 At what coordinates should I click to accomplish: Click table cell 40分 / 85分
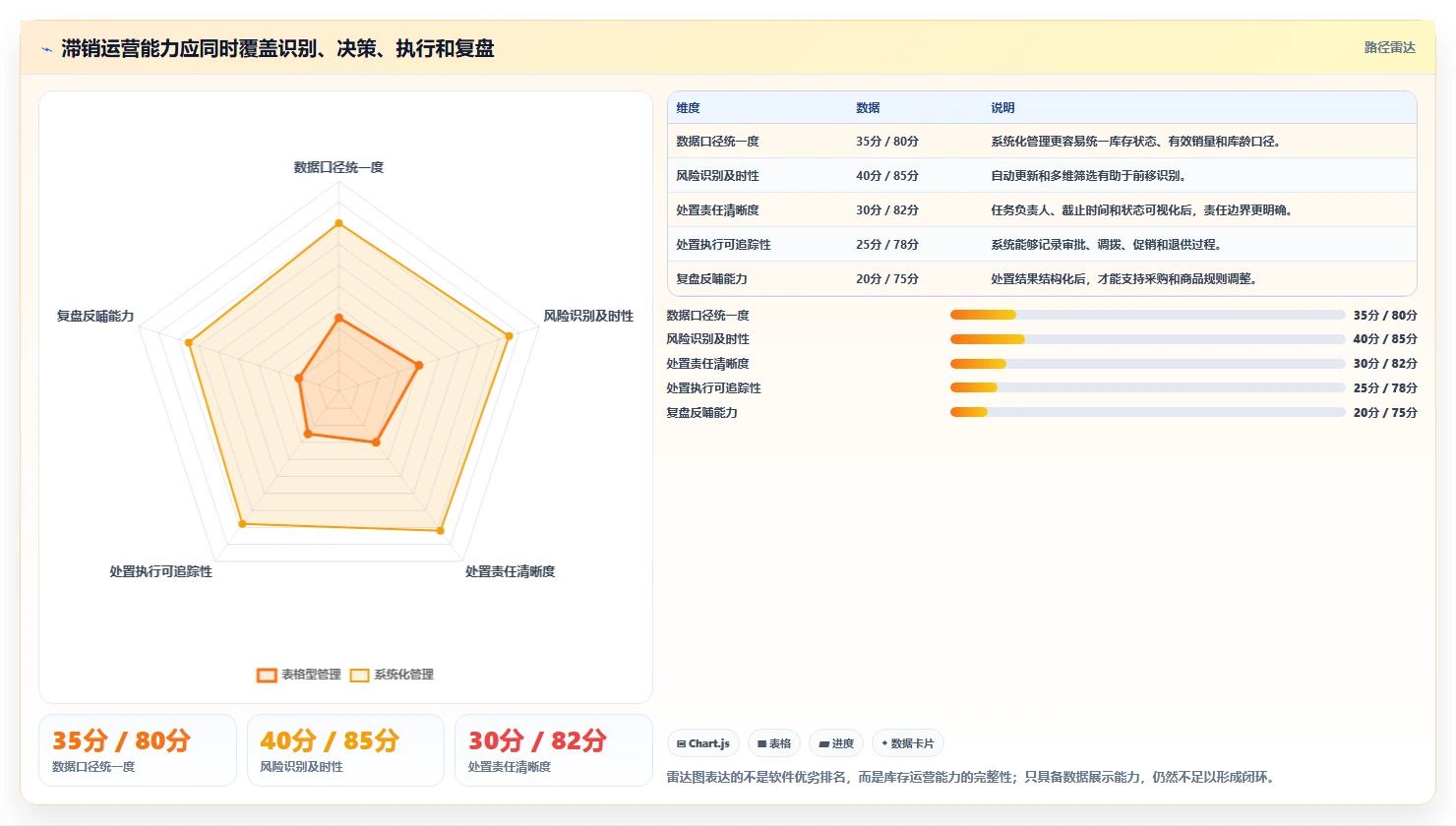887,176
